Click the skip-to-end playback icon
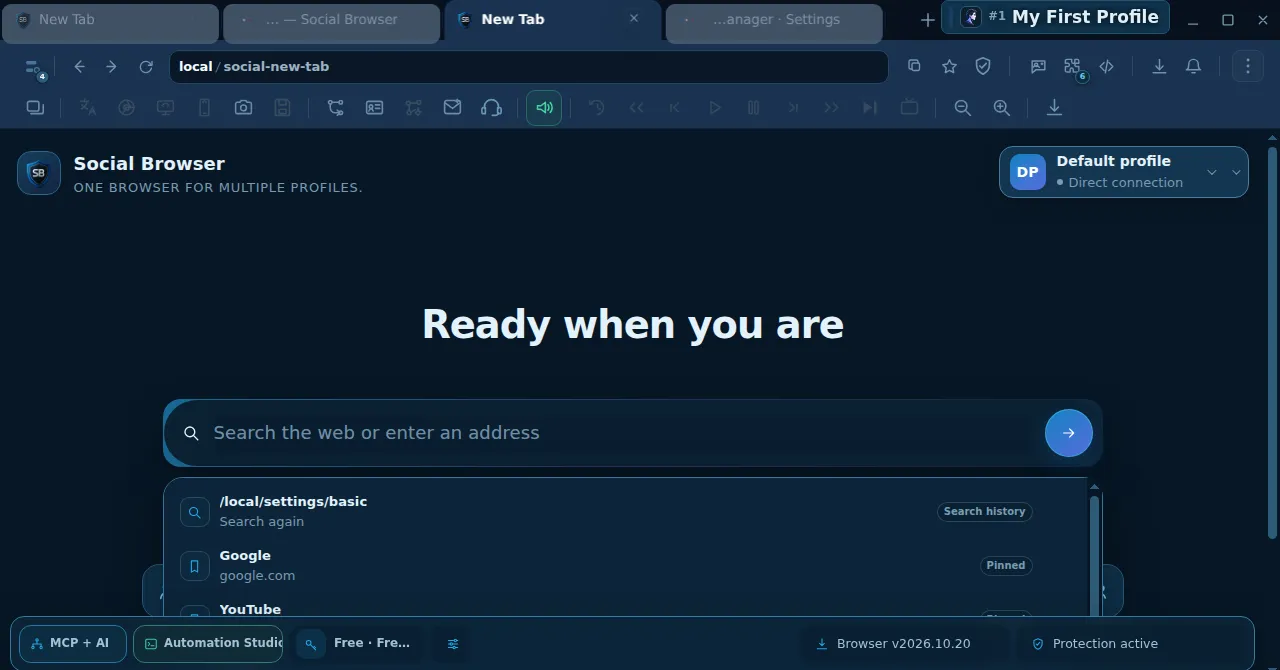The width and height of the screenshot is (1280, 670). pos(870,108)
